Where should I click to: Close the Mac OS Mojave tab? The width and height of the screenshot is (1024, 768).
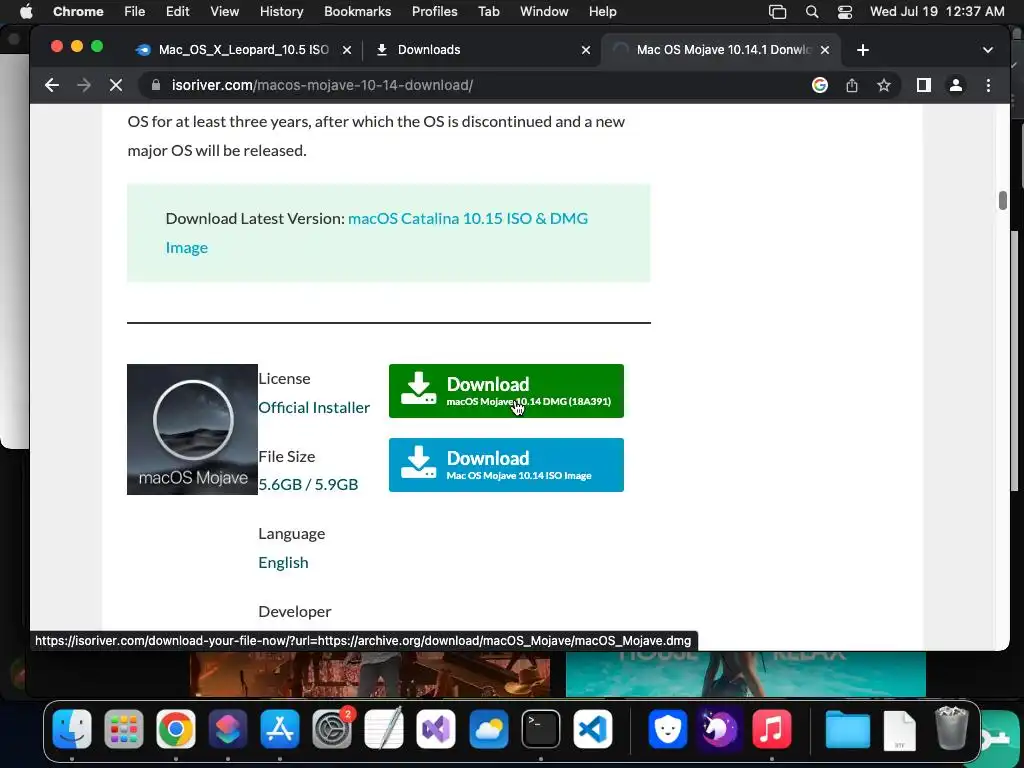825,50
